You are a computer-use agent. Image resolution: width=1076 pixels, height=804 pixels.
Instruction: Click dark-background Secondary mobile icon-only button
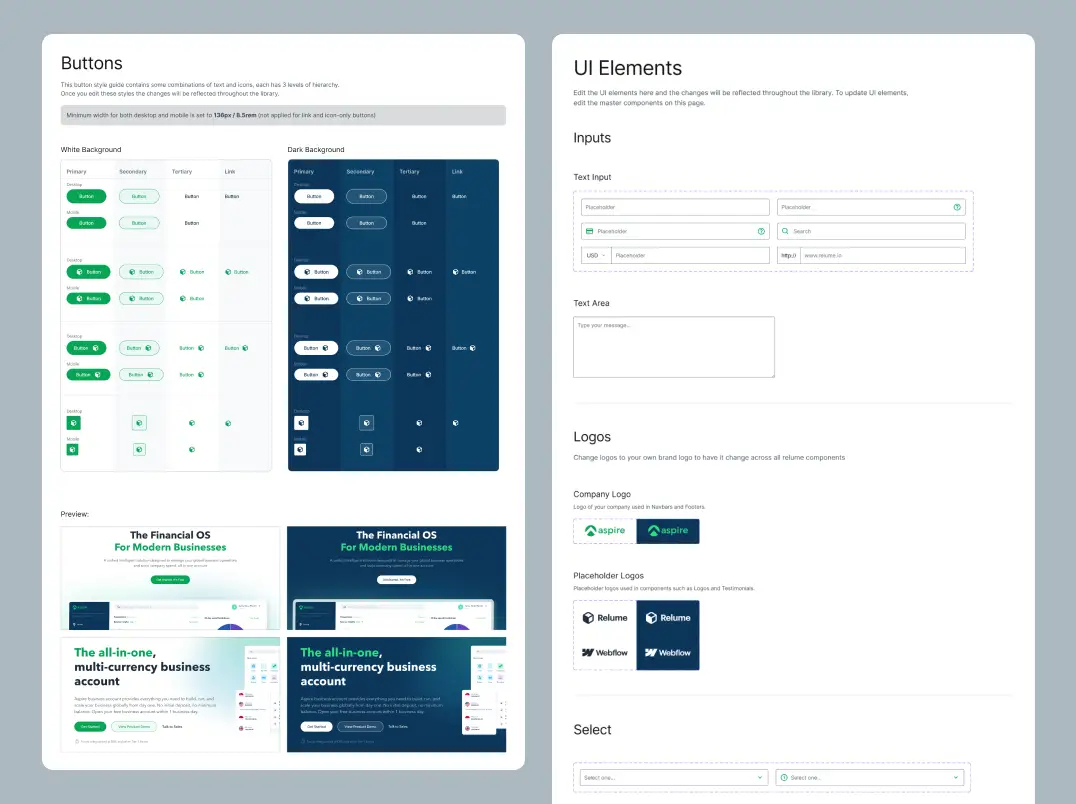pos(366,450)
